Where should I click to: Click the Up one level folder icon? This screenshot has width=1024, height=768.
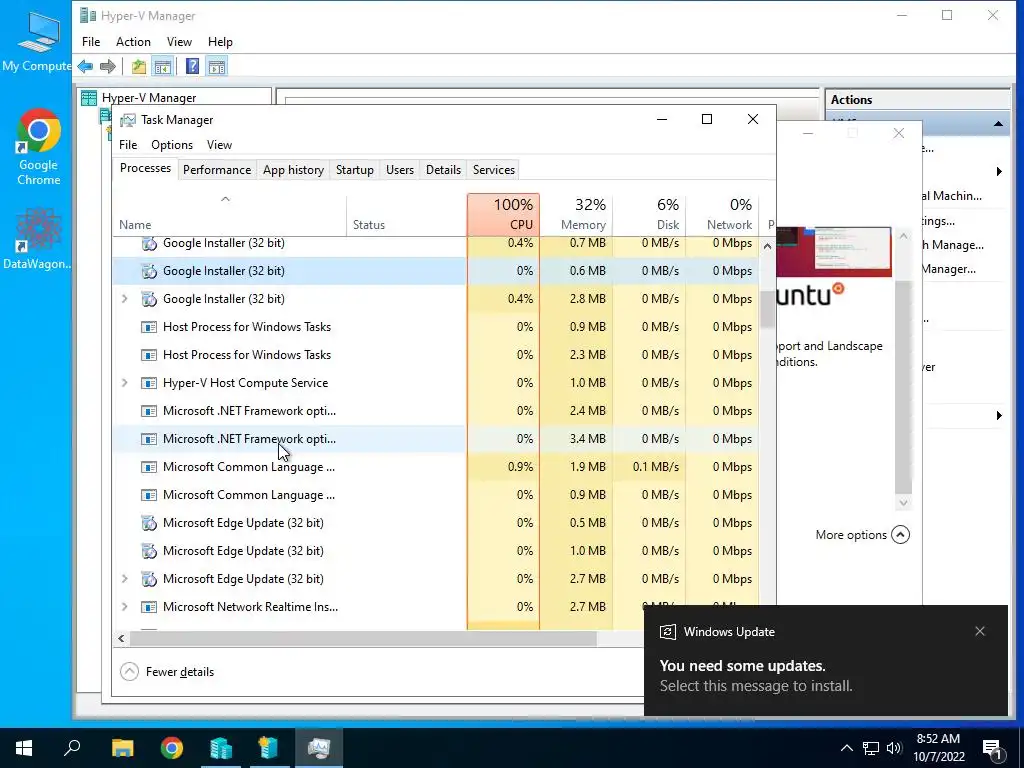click(x=138, y=66)
